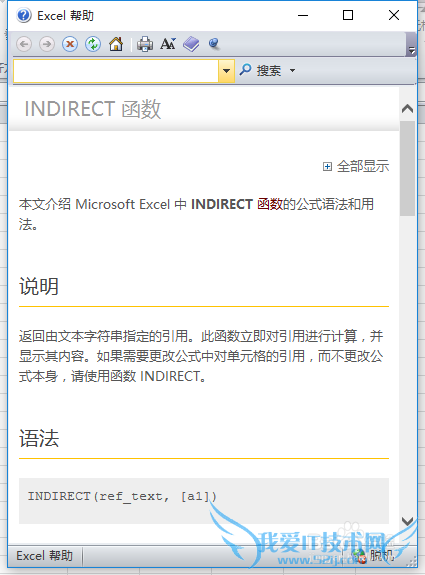Close the Excel 帮助 window

[394, 15]
